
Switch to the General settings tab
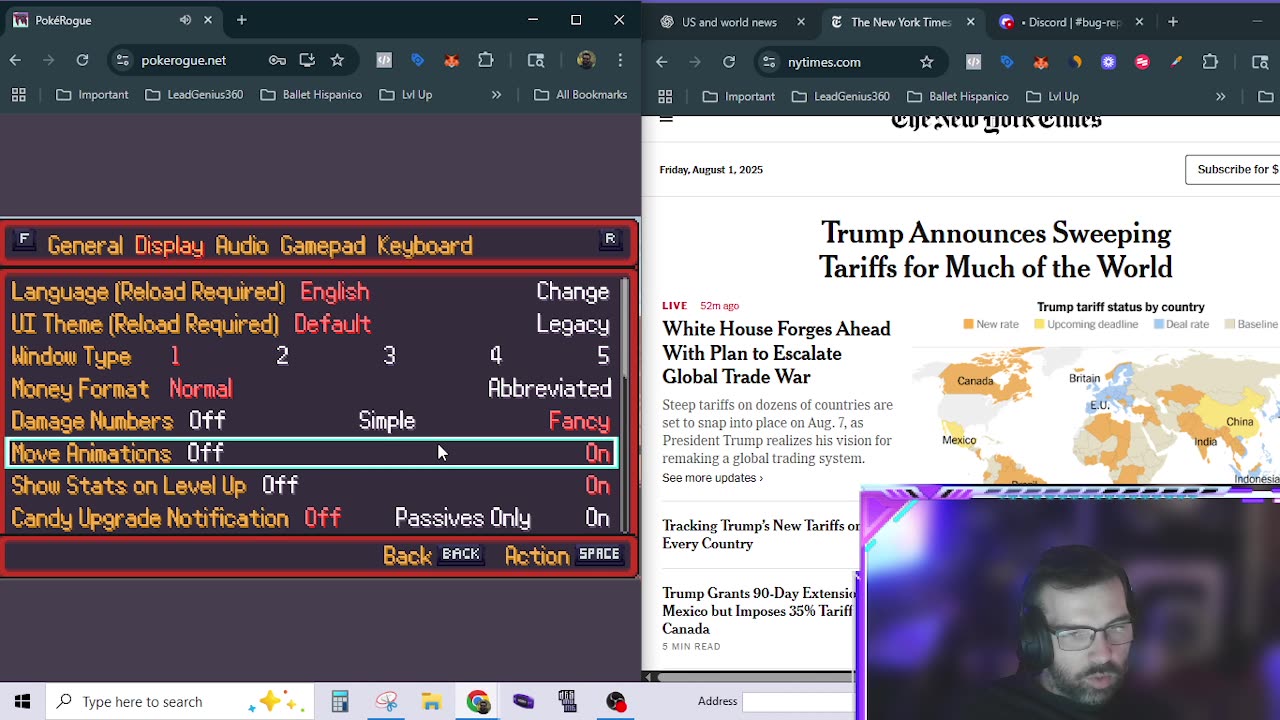tap(85, 246)
